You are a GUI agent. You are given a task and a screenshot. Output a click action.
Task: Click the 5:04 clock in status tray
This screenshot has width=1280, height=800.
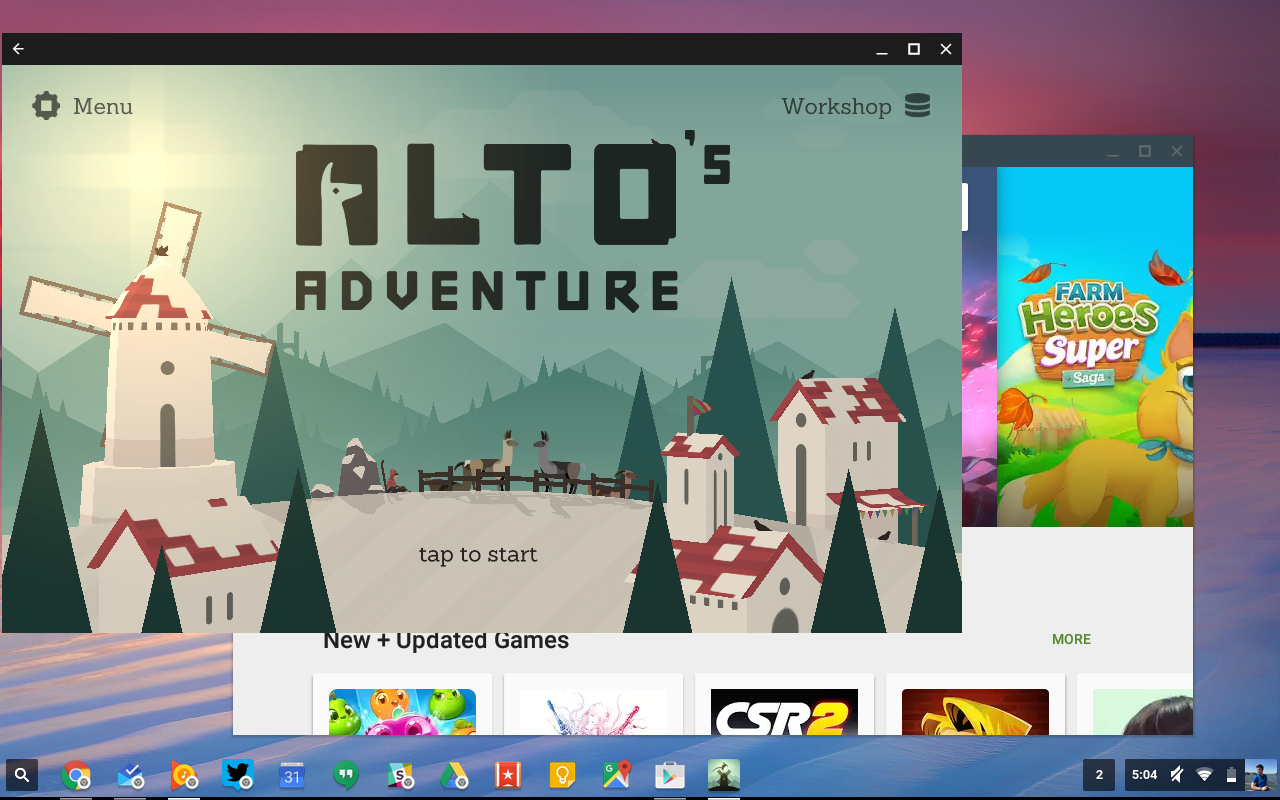1144,775
